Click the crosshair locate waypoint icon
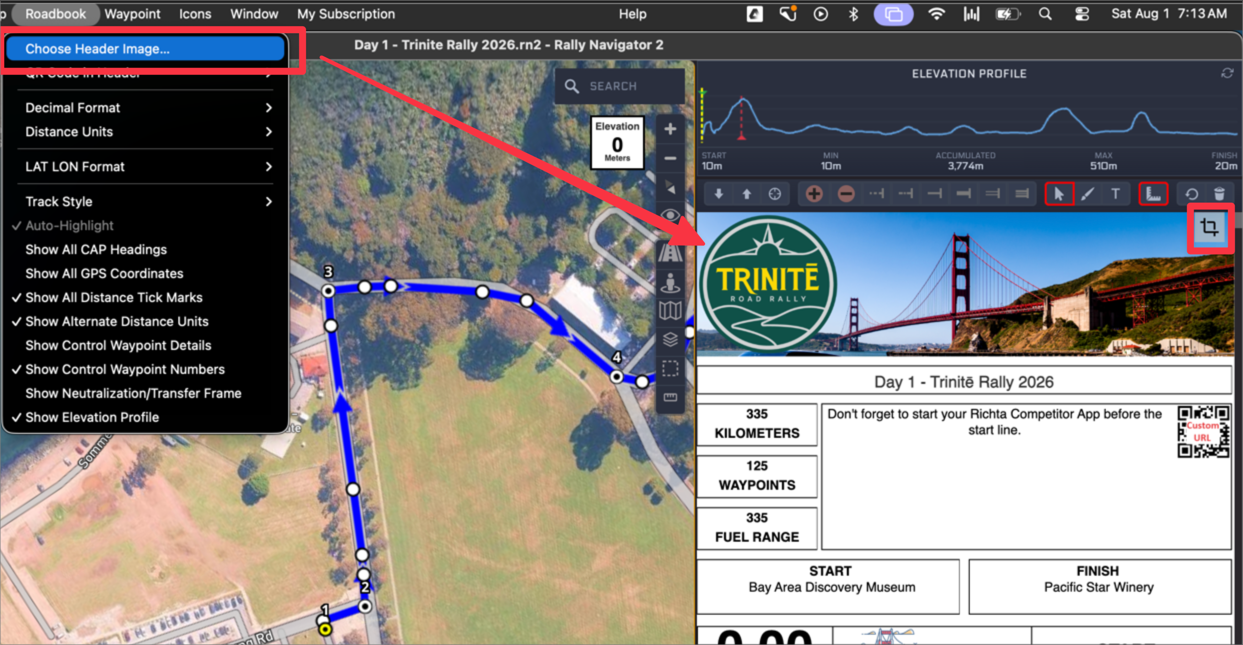The height and width of the screenshot is (645, 1243). click(775, 194)
